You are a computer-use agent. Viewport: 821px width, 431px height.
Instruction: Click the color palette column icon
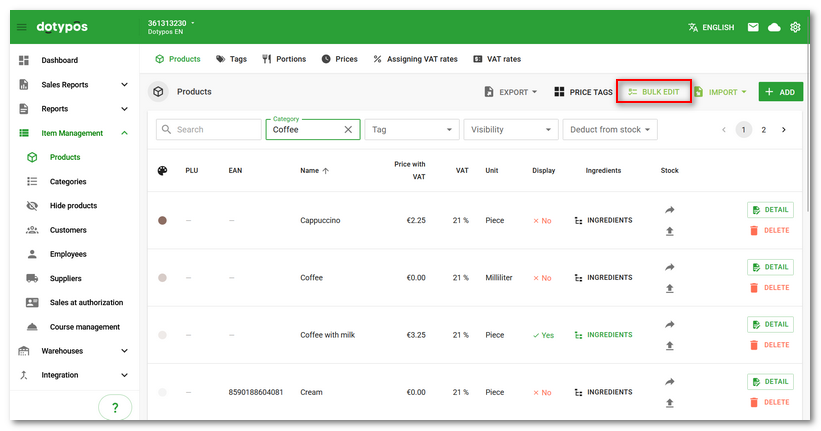click(x=163, y=170)
